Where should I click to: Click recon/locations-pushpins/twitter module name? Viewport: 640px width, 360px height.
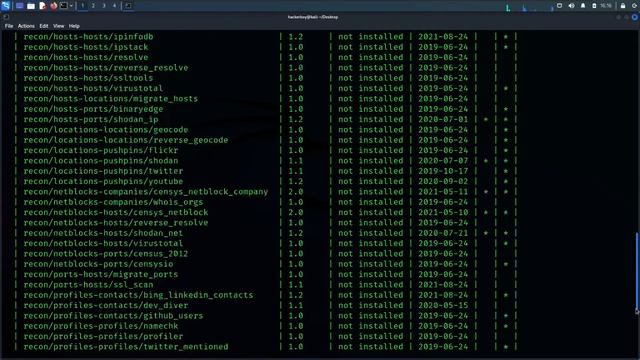coord(103,171)
